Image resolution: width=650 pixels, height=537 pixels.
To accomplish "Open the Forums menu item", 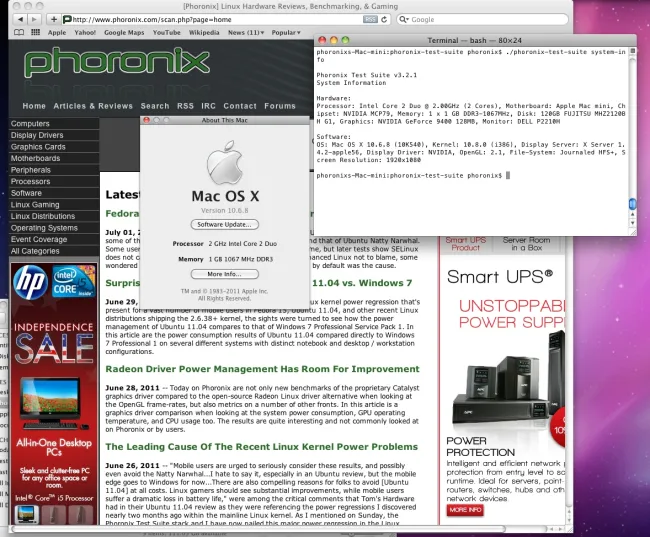I will pyautogui.click(x=280, y=106).
